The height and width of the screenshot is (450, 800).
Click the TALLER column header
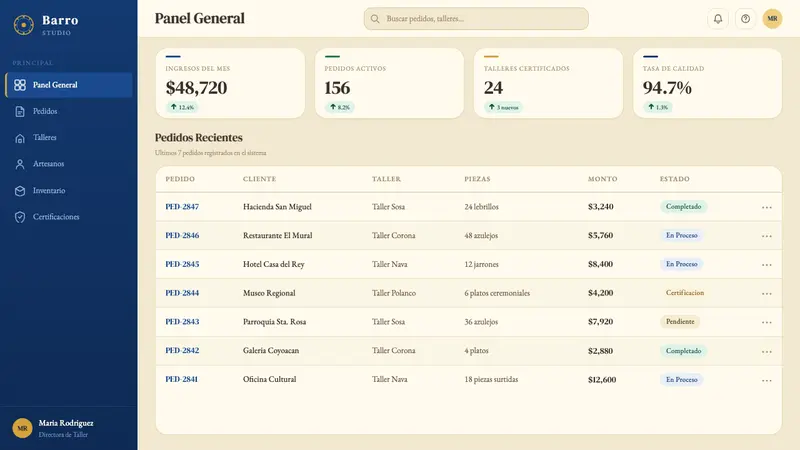386,179
